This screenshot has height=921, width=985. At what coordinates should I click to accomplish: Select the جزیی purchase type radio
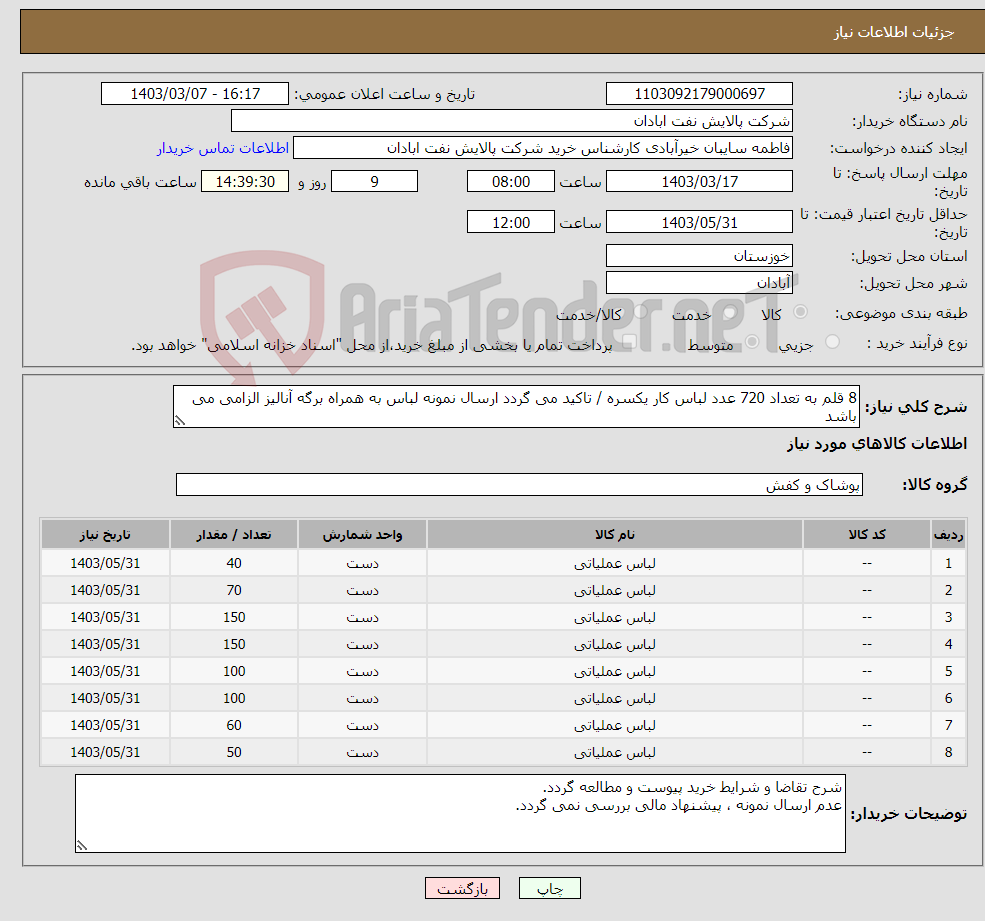[x=832, y=342]
